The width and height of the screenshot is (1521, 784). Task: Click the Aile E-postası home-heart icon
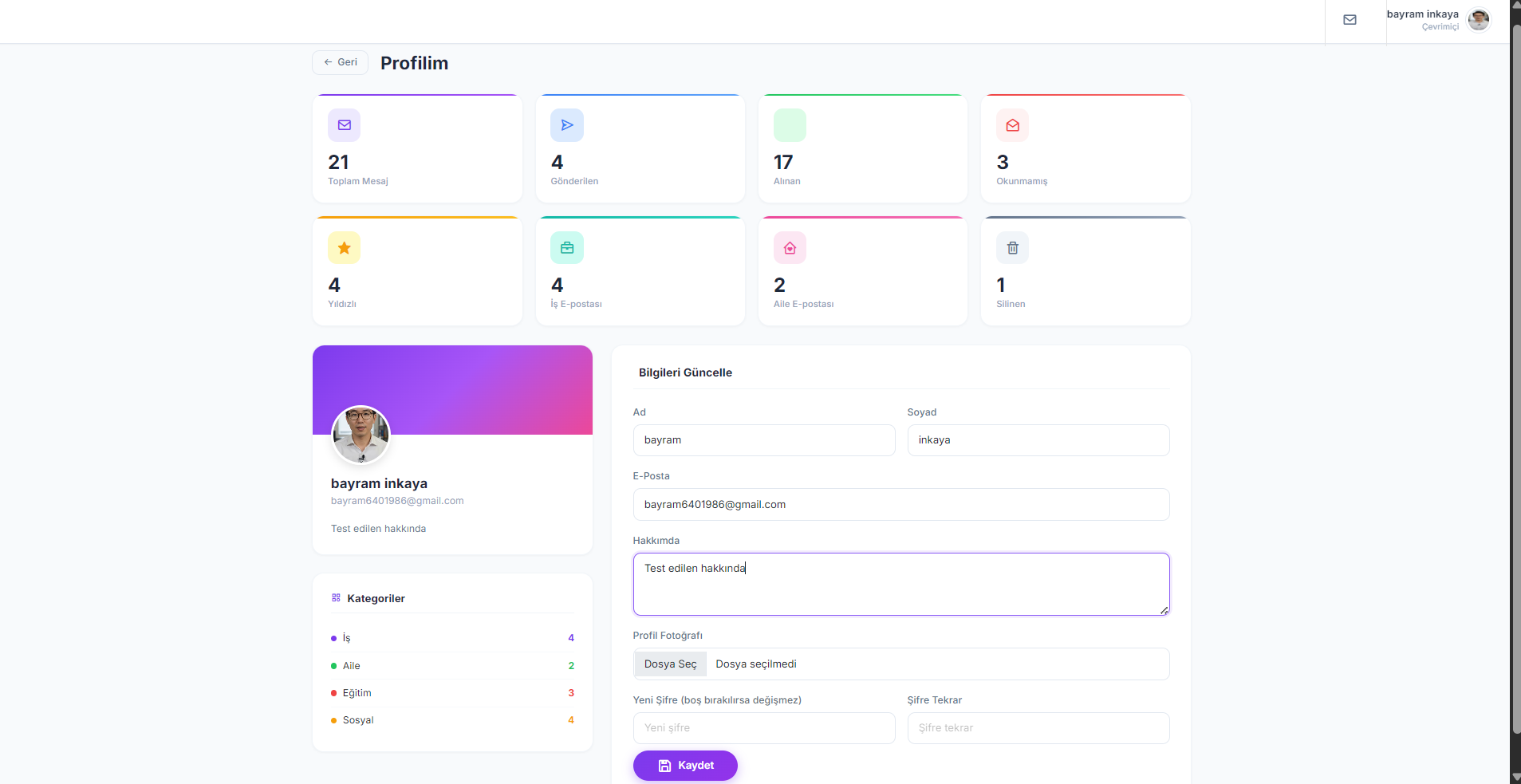[x=790, y=248]
